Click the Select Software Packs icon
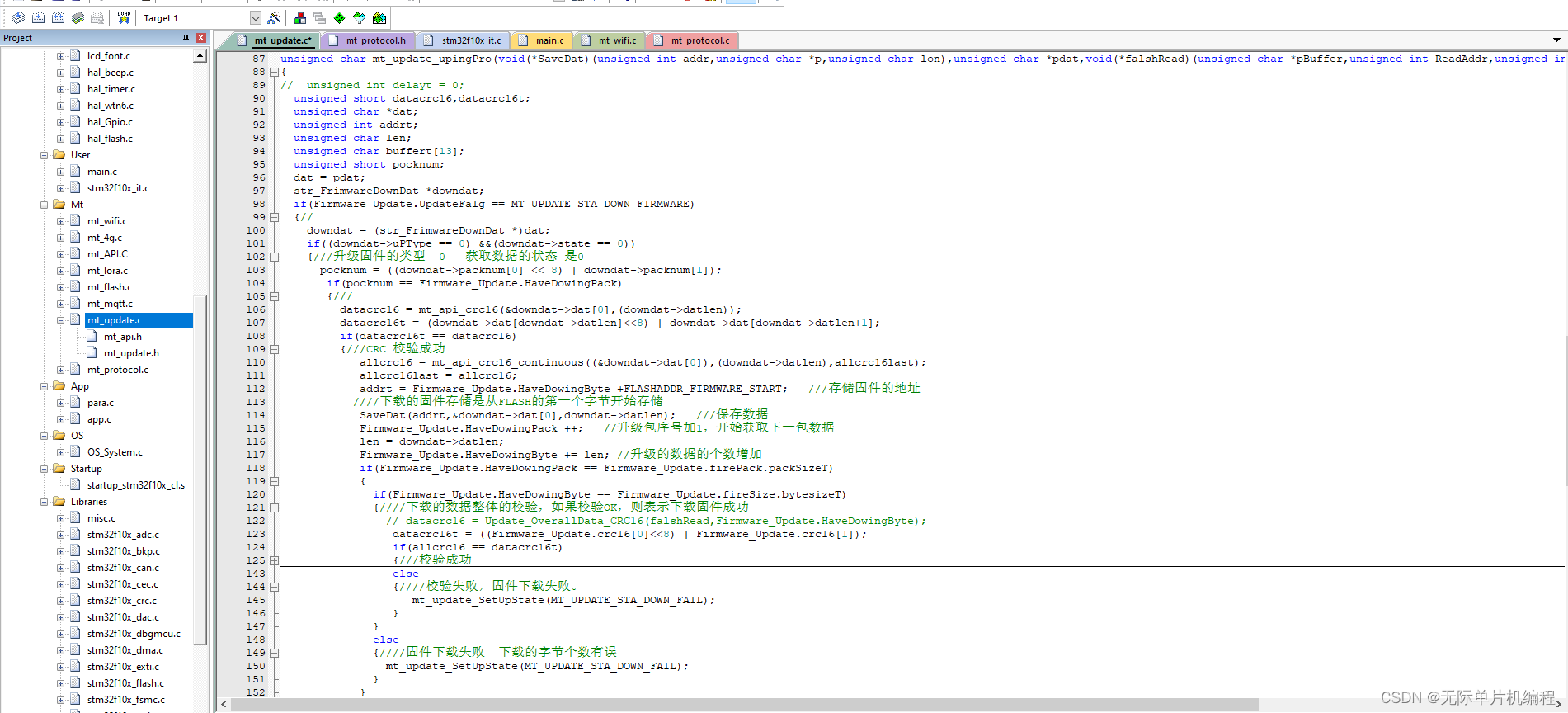The width and height of the screenshot is (1568, 713). click(x=360, y=17)
